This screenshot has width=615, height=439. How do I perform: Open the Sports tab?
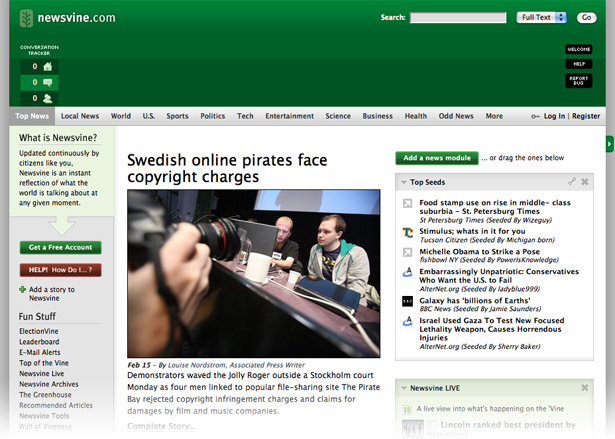coord(177,116)
